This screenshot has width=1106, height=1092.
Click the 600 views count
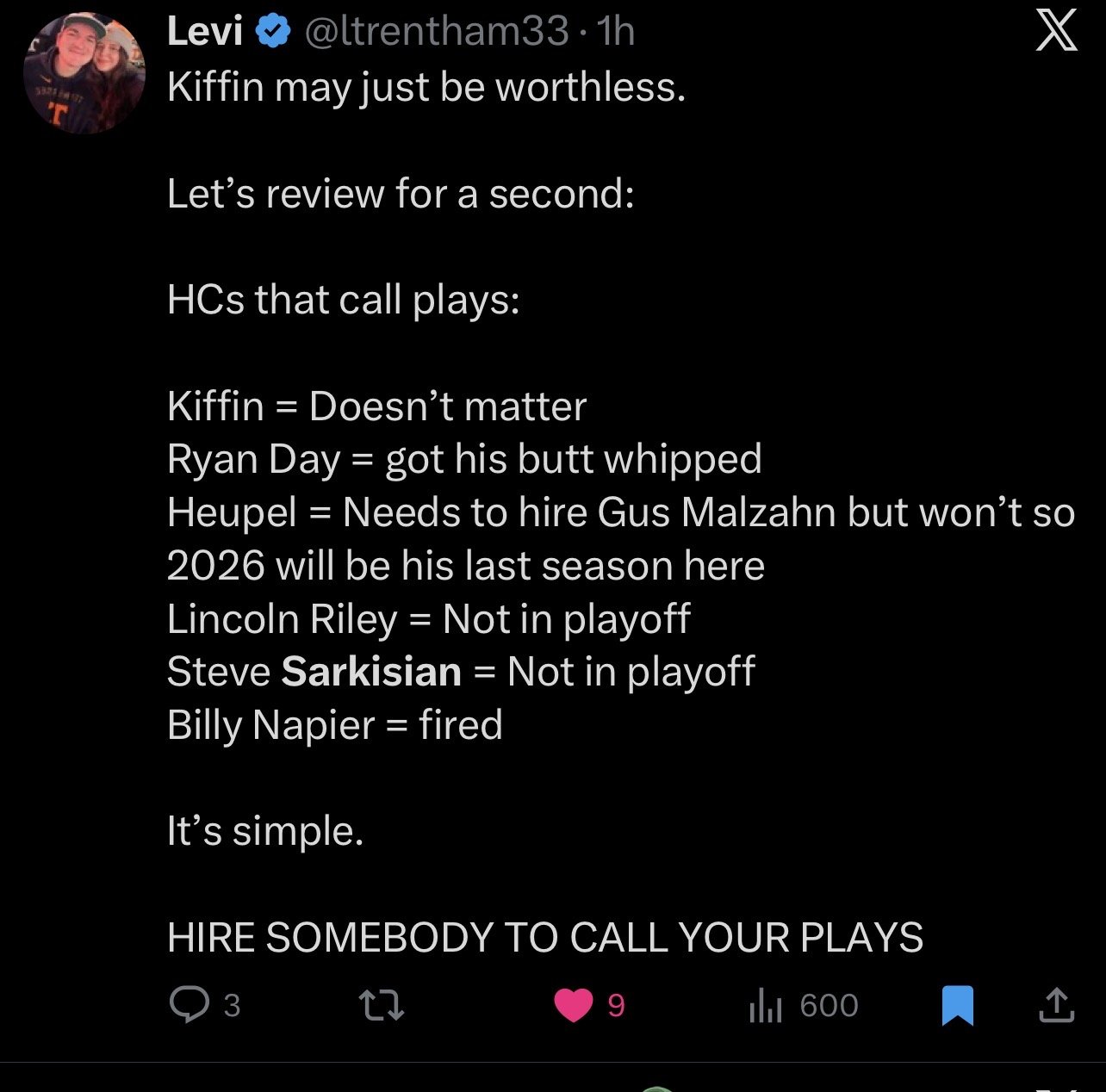pyautogui.click(x=829, y=1005)
